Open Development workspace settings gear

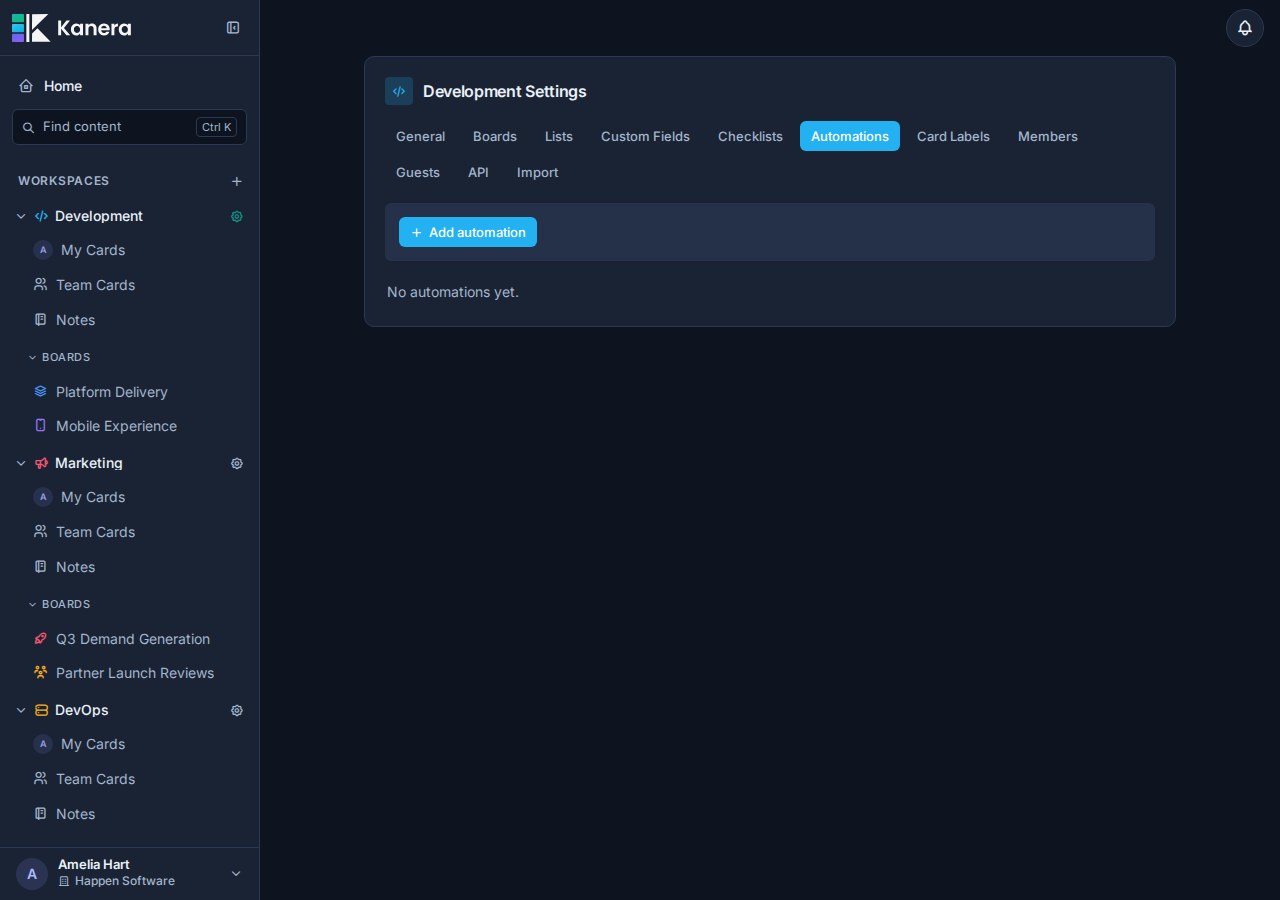[237, 216]
